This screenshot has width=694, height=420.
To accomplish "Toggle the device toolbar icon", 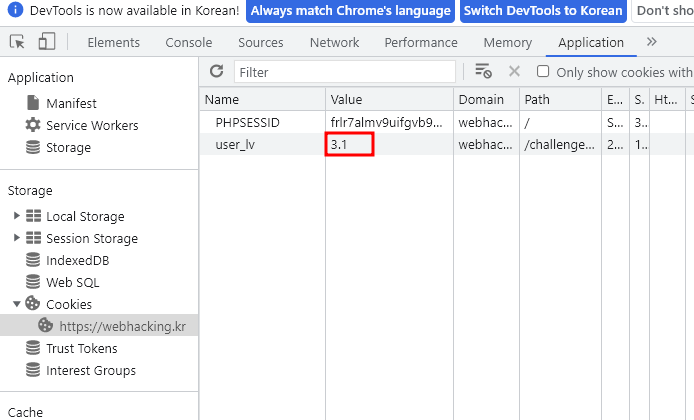I will click(46, 42).
